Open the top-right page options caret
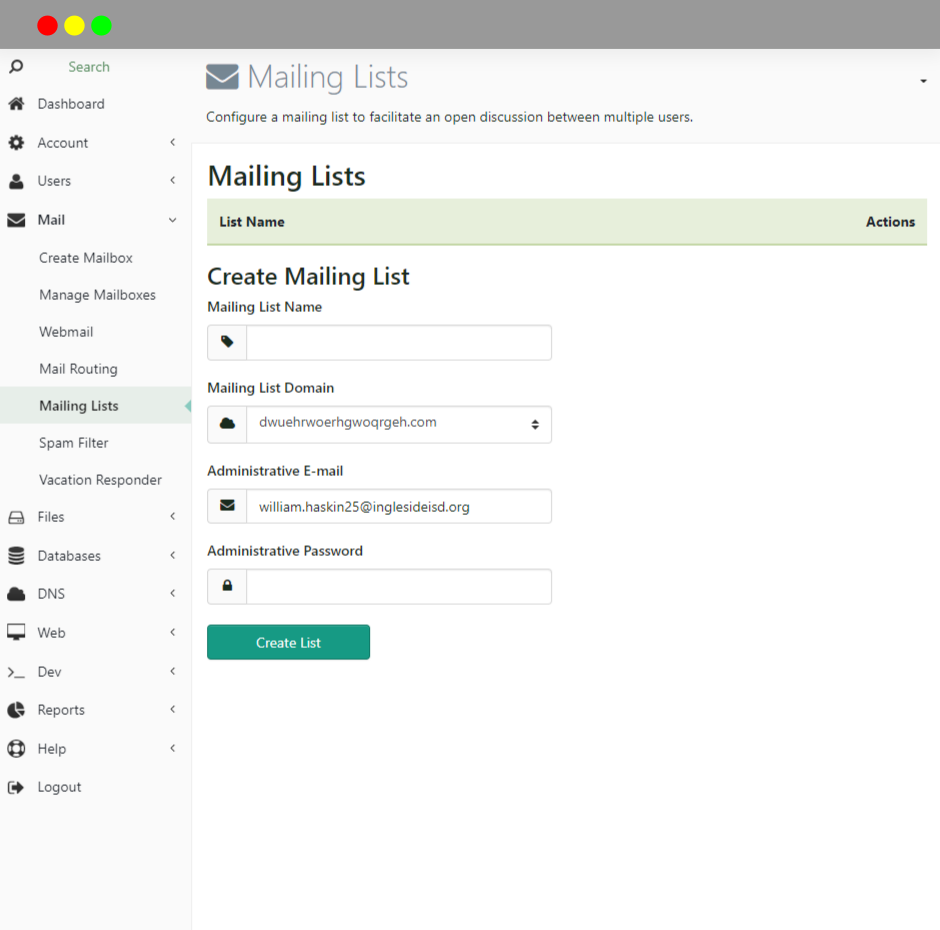This screenshot has width=940, height=930. (923, 81)
